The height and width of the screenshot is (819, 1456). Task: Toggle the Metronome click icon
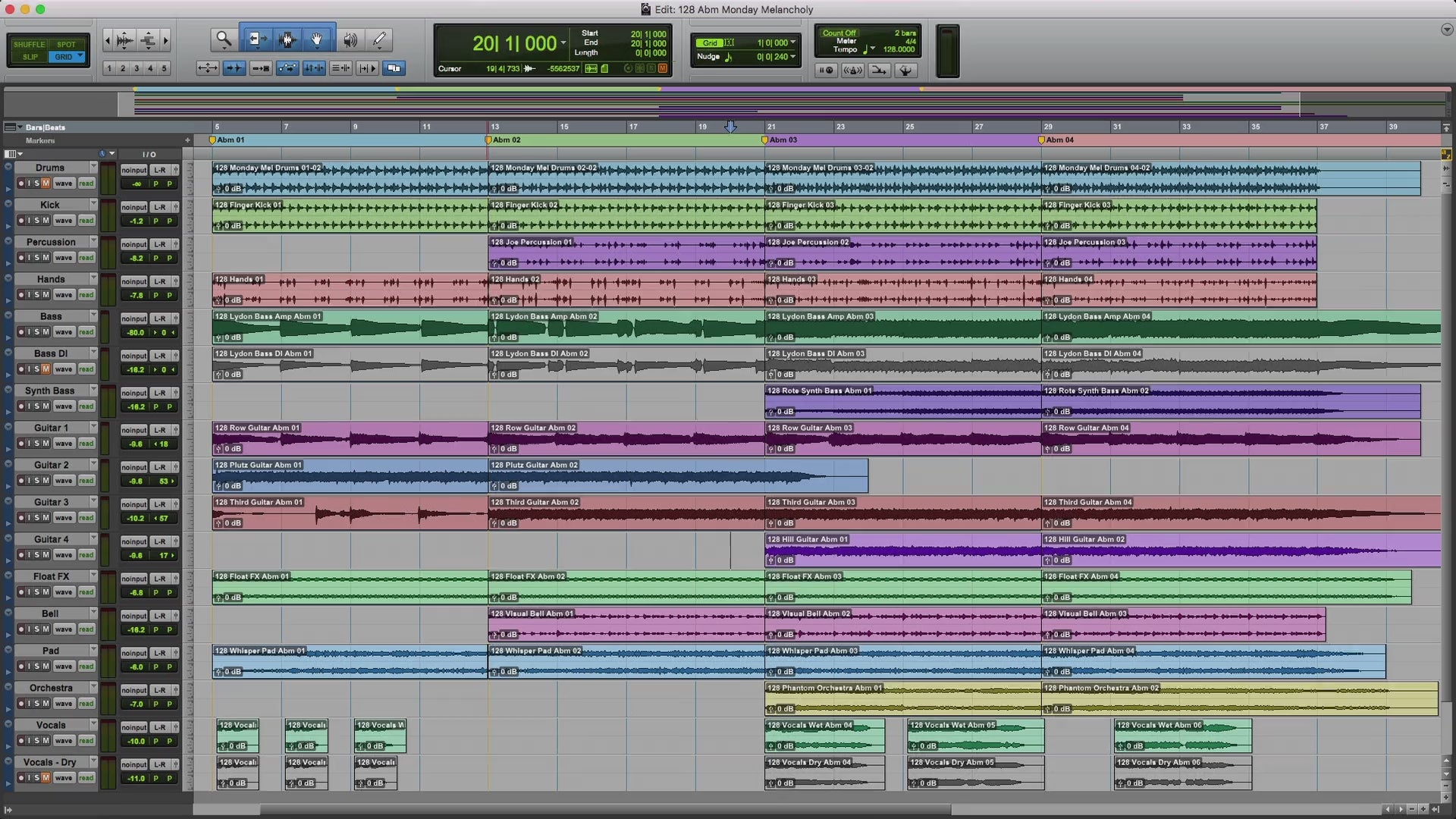[852, 71]
